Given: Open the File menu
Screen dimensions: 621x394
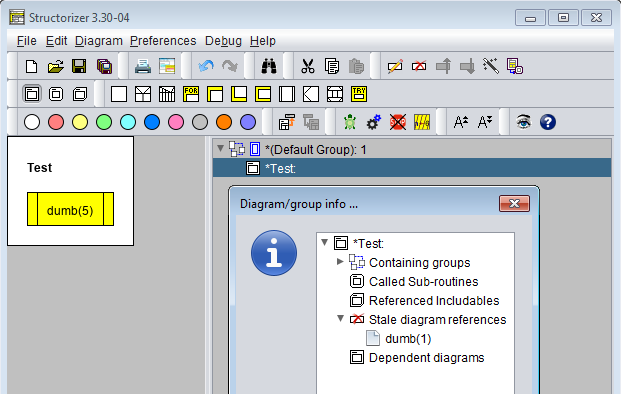Looking at the screenshot, I should (x=27, y=41).
